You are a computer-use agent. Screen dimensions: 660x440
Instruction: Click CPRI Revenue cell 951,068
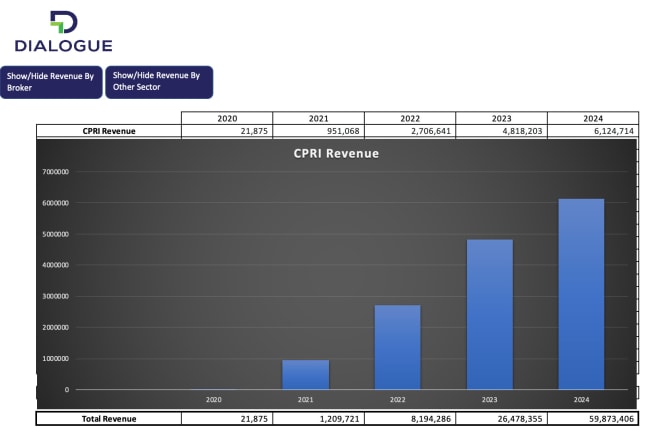click(x=319, y=131)
